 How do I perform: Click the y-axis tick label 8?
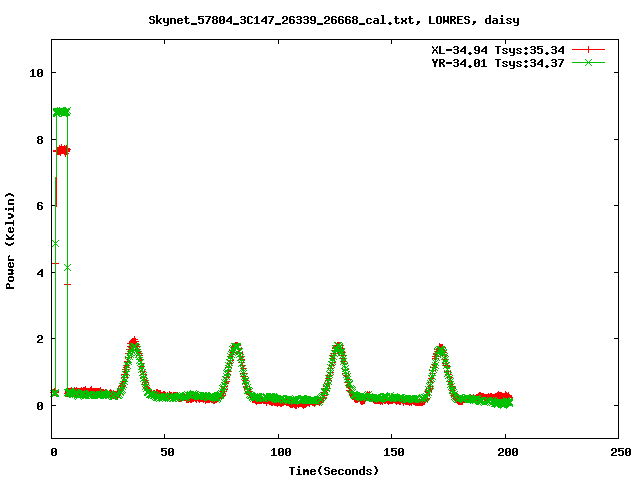point(40,140)
